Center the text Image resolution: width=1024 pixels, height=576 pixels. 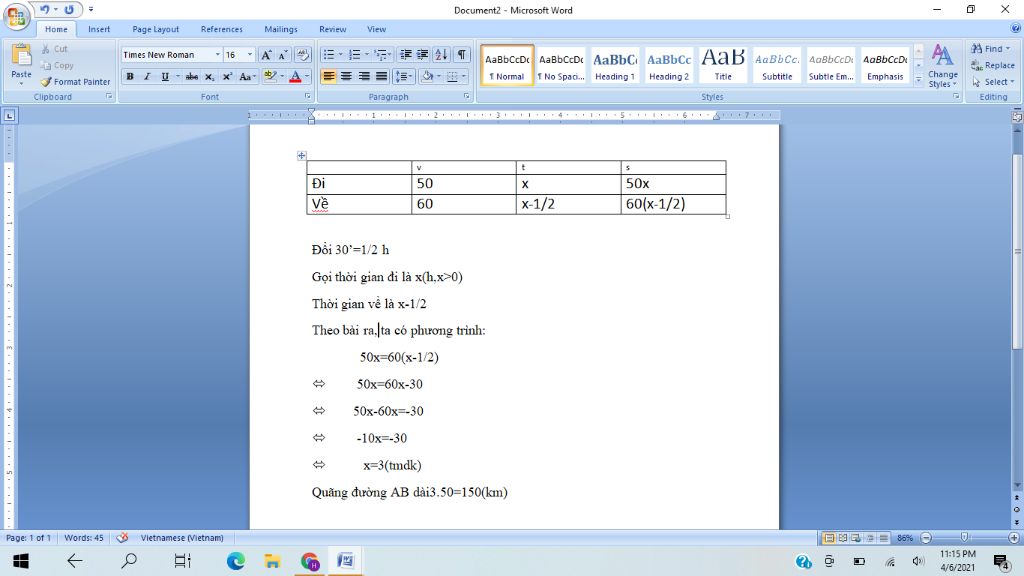click(346, 76)
